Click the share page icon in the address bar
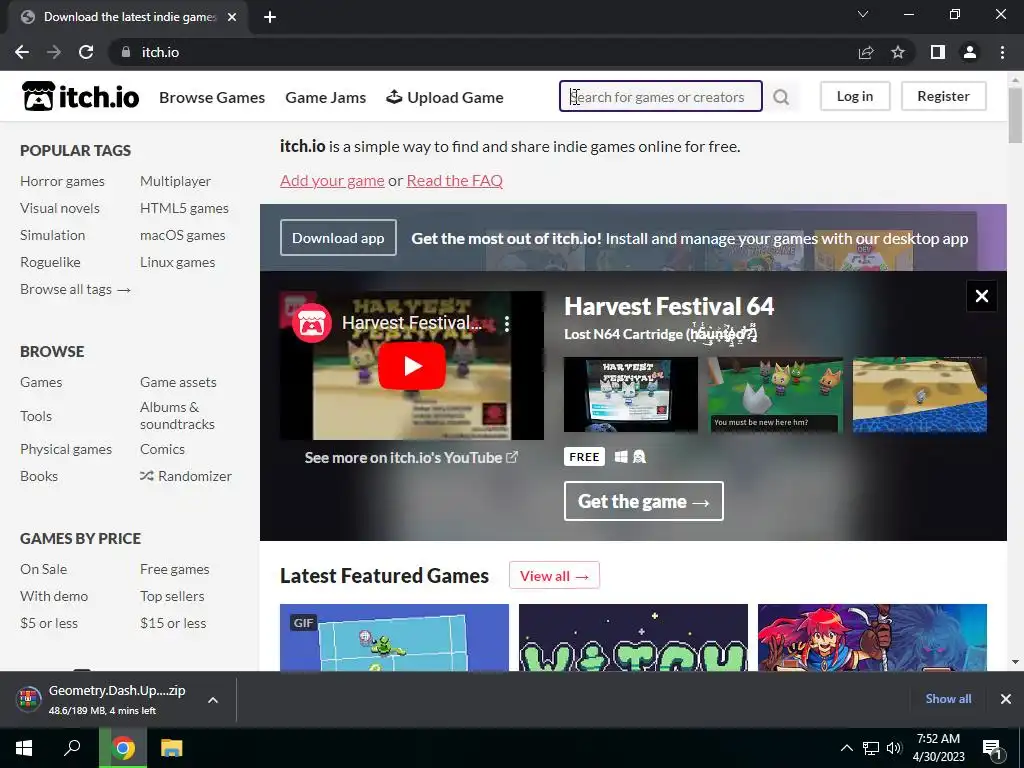This screenshot has width=1024, height=768. (866, 52)
